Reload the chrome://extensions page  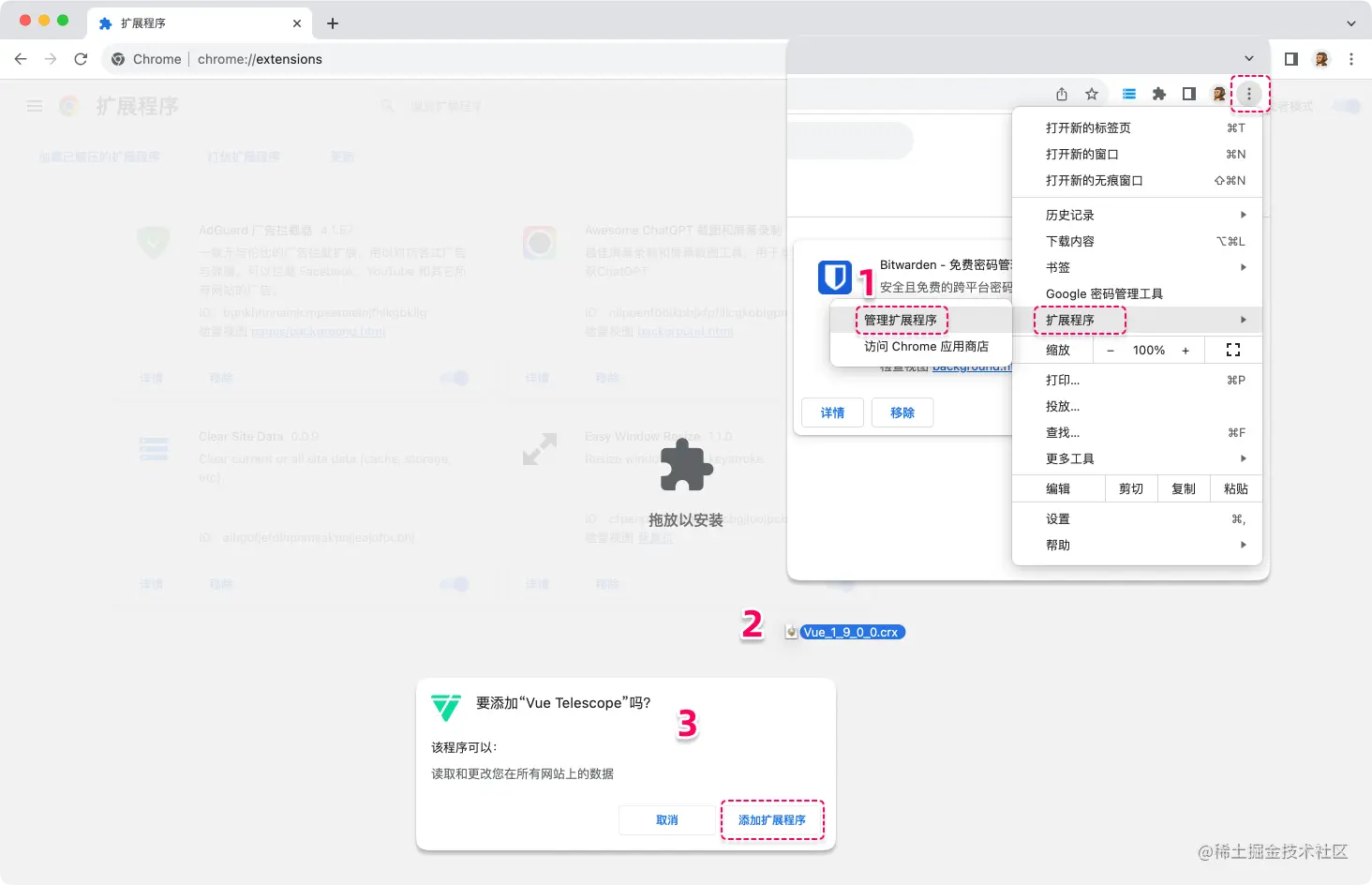point(81,59)
